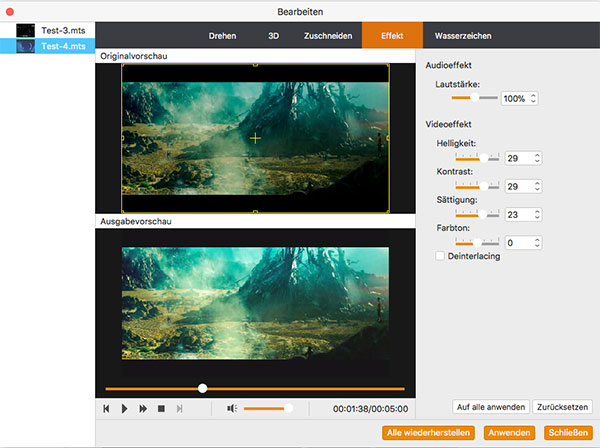Switch to the 3D tab
The width and height of the screenshot is (600, 448).
(273, 36)
